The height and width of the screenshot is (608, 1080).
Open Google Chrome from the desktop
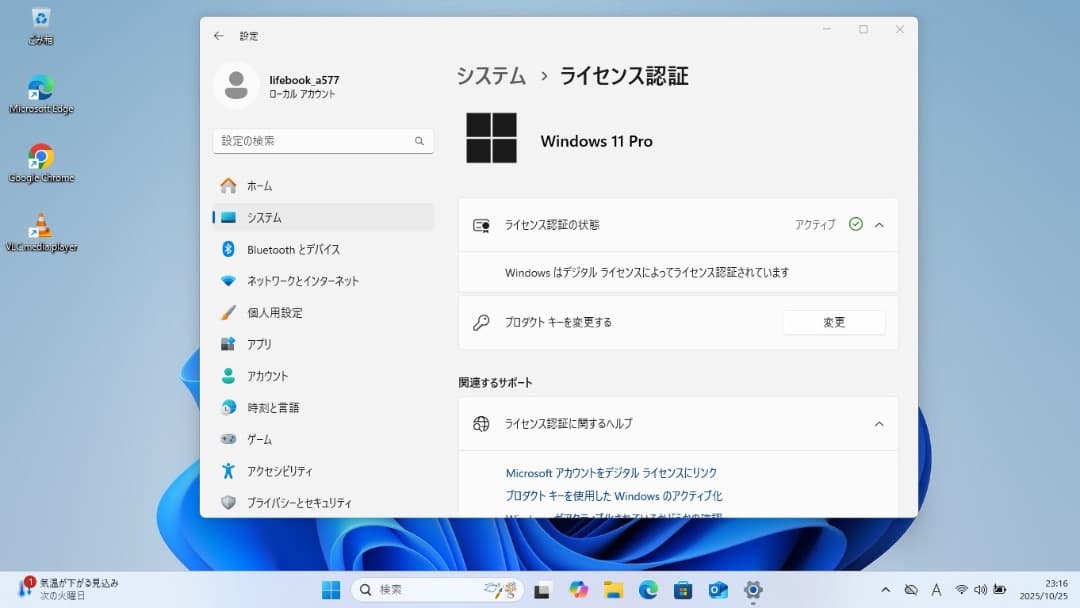click(x=40, y=158)
